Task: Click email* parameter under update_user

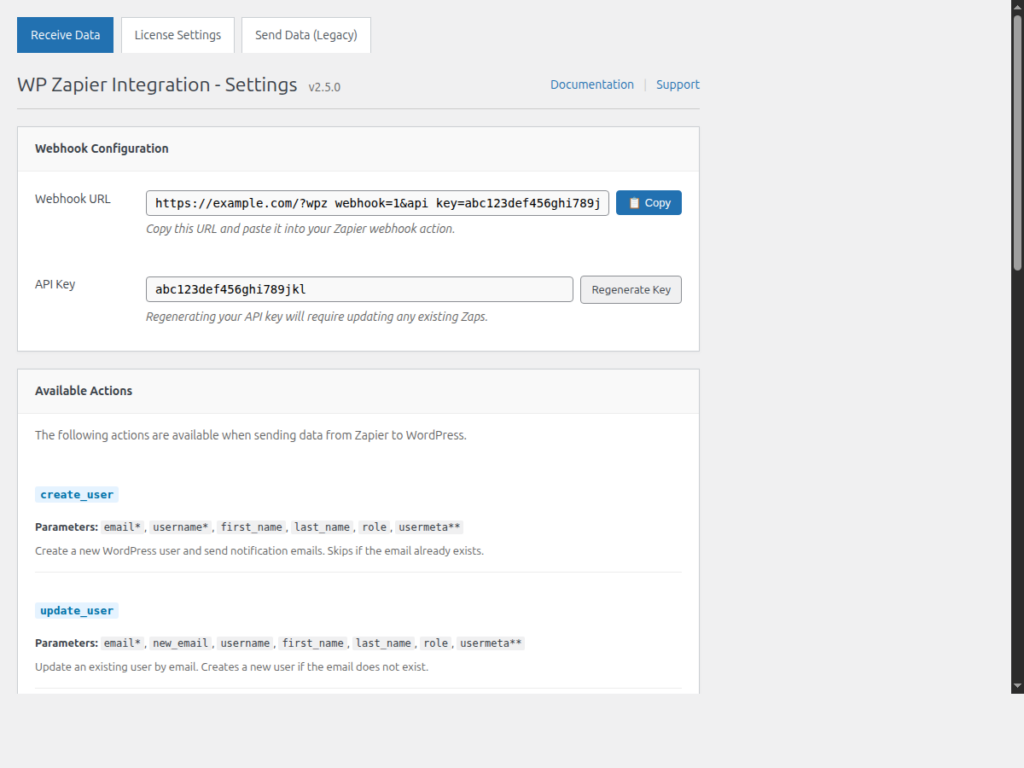Action: pos(122,644)
